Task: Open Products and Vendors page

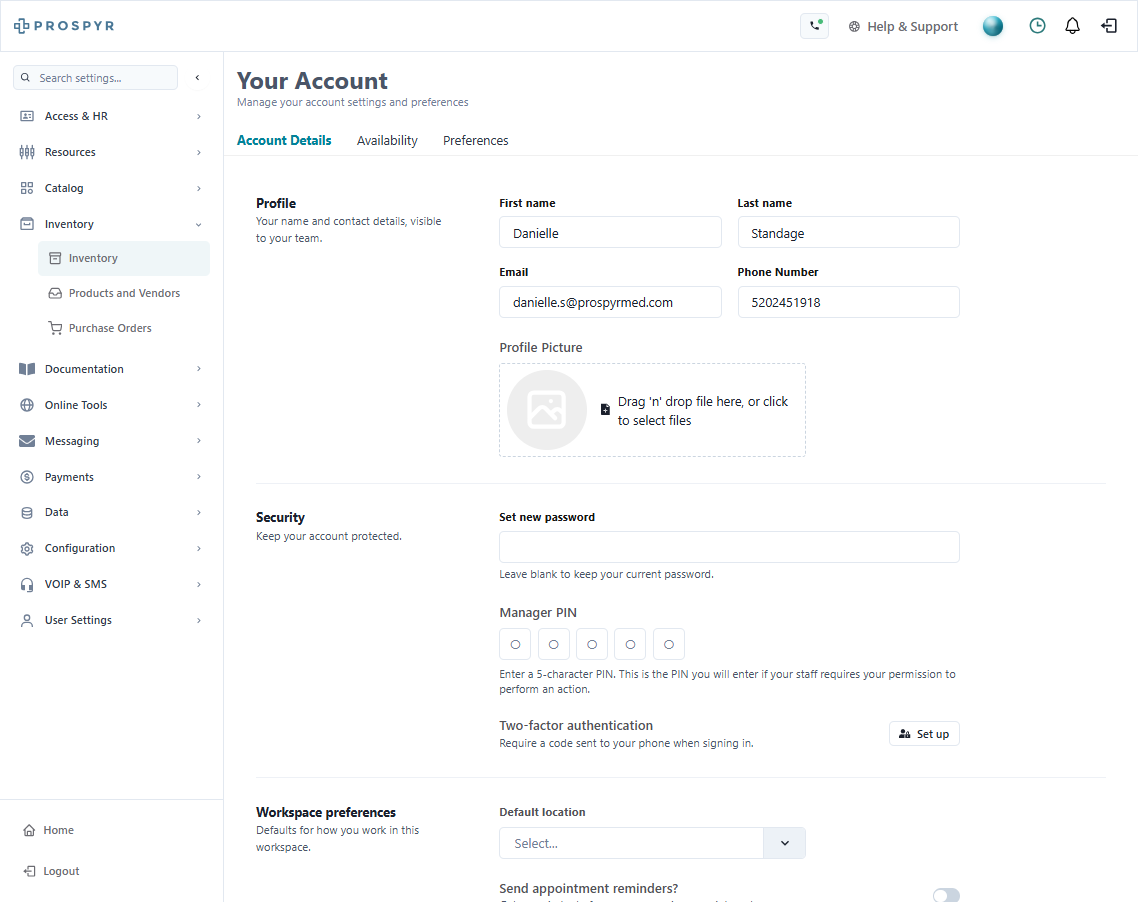Action: (123, 293)
